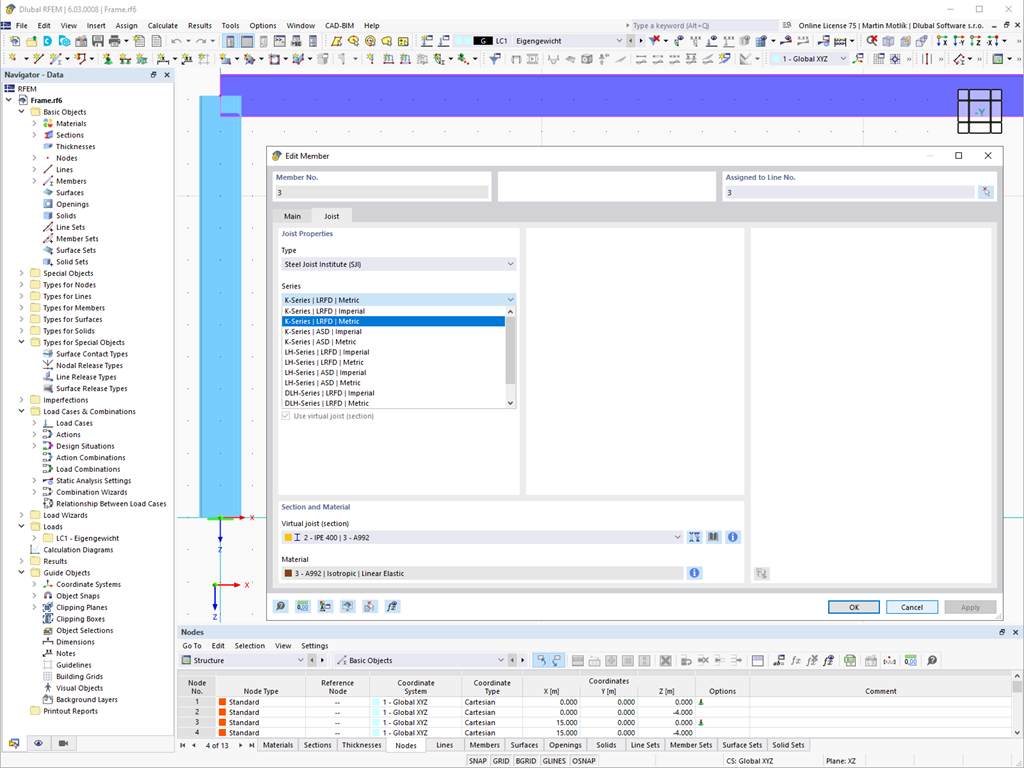Click orange color swatch of IPE 400 section

tap(288, 537)
